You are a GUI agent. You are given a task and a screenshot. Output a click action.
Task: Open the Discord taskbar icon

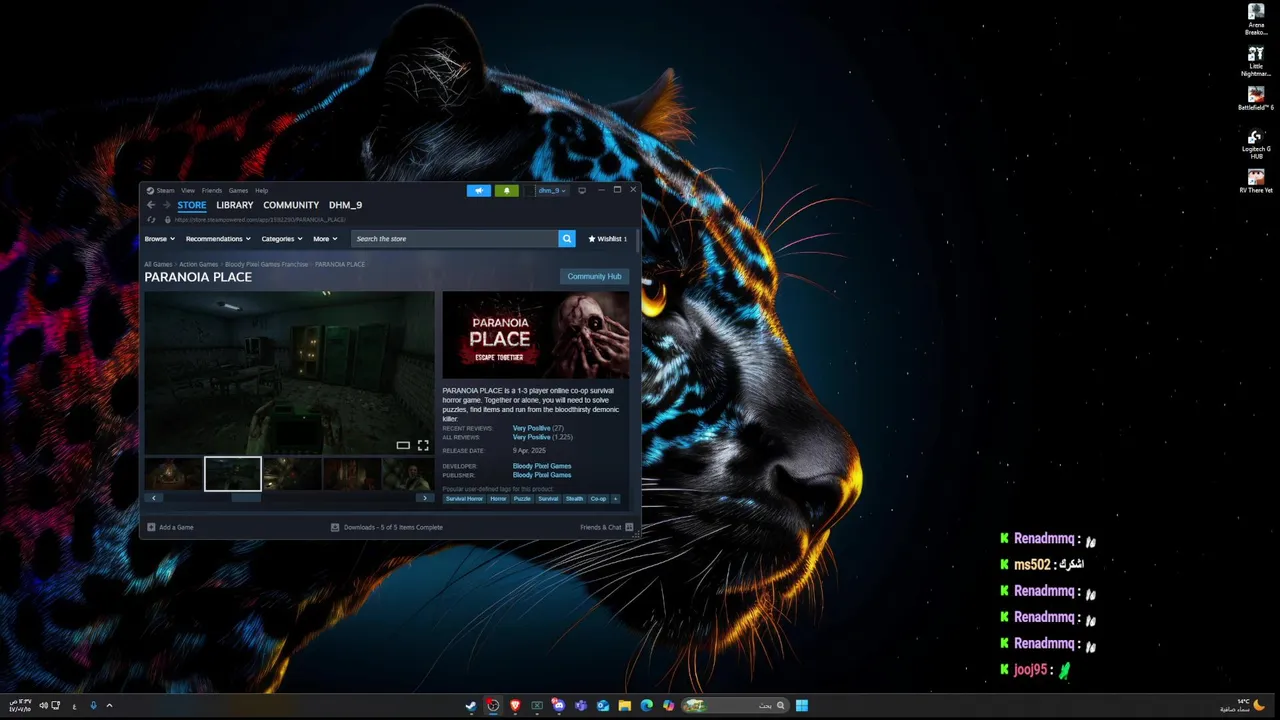click(559, 705)
